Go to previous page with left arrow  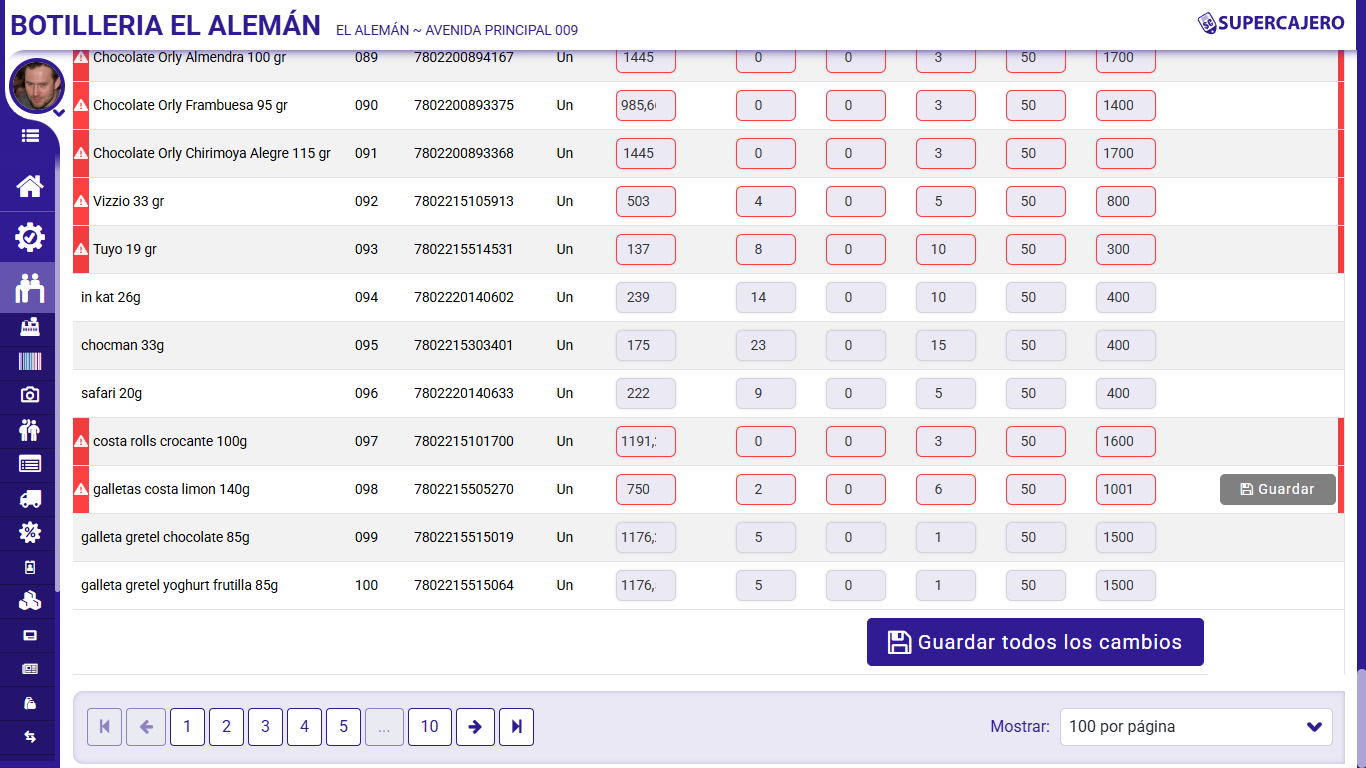[146, 727]
